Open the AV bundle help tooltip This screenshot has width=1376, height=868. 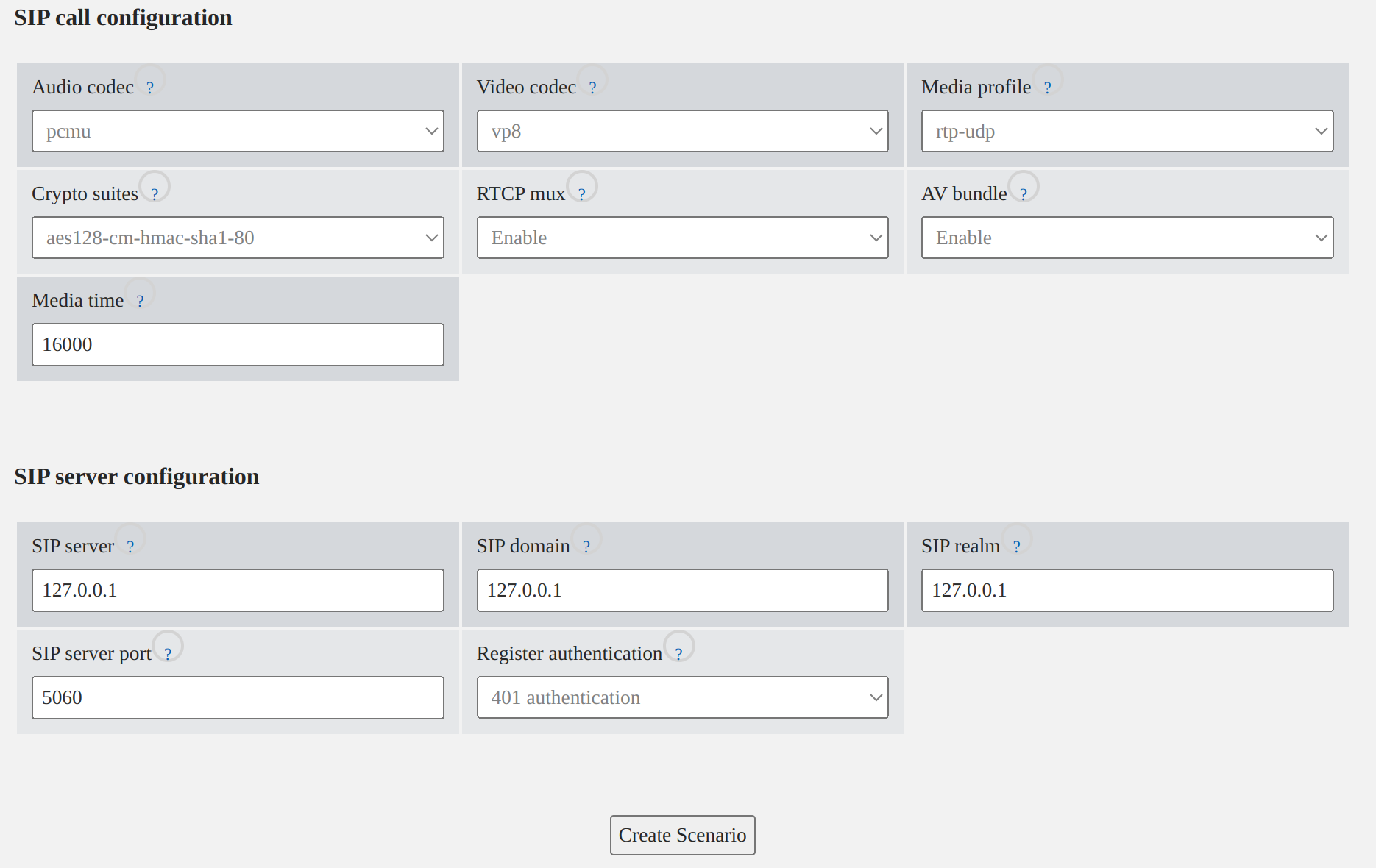[x=1023, y=194]
